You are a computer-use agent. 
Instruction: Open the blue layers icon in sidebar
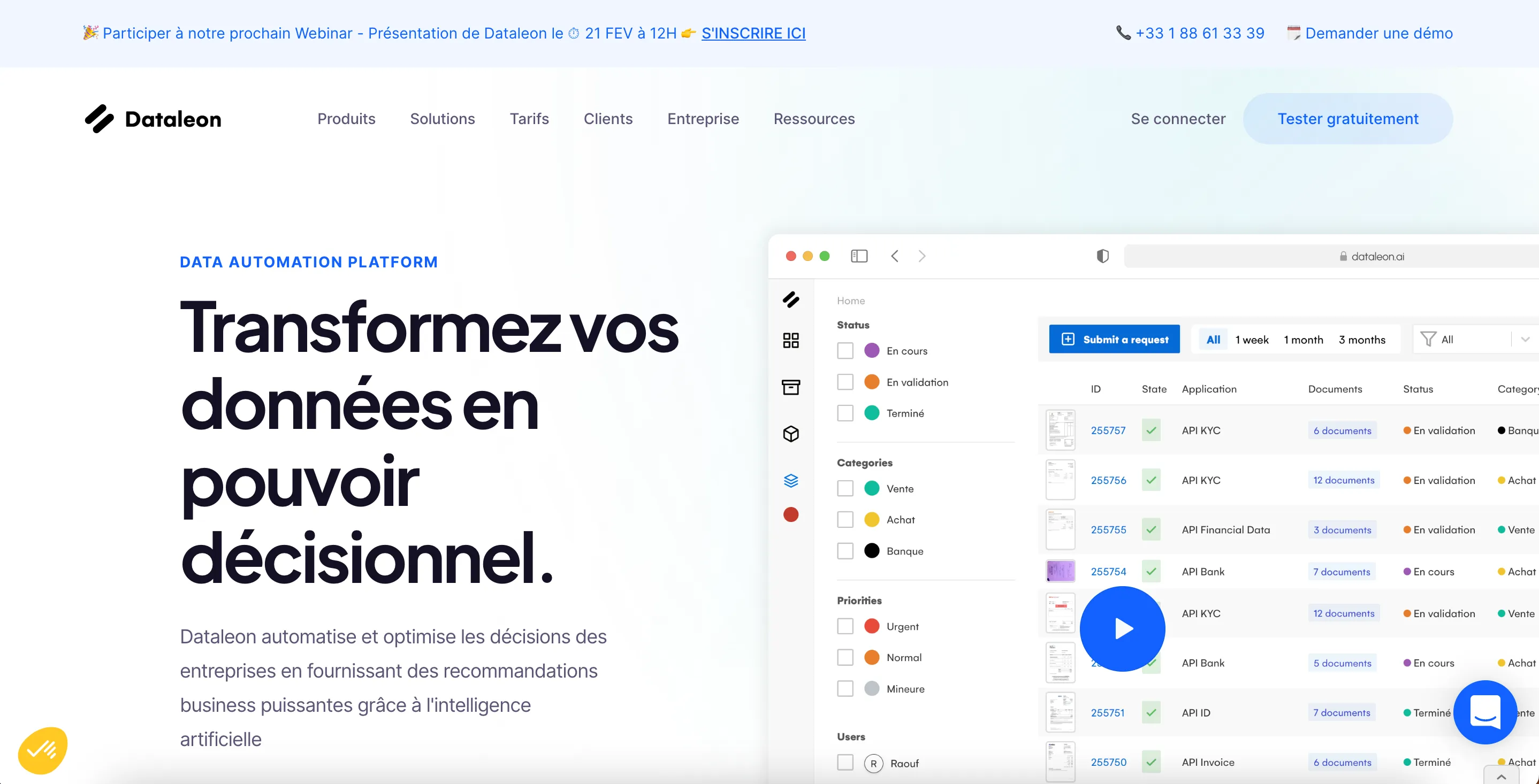point(791,480)
